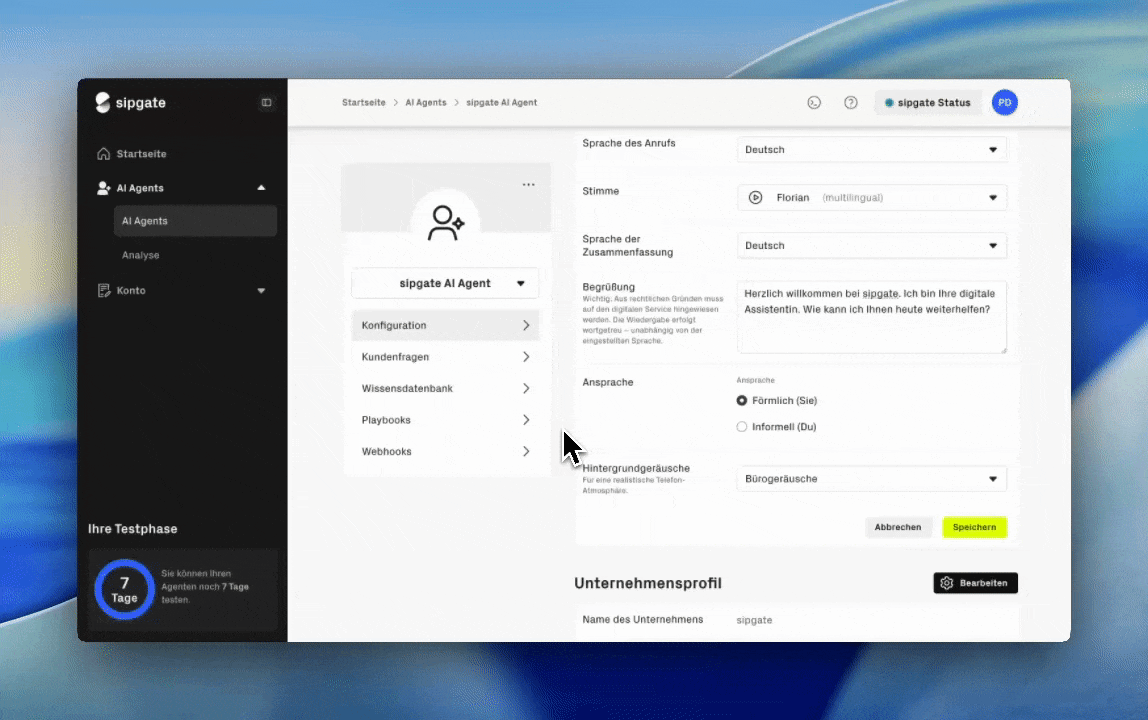
Task: Open the three-dot menu on agent card
Action: click(528, 184)
